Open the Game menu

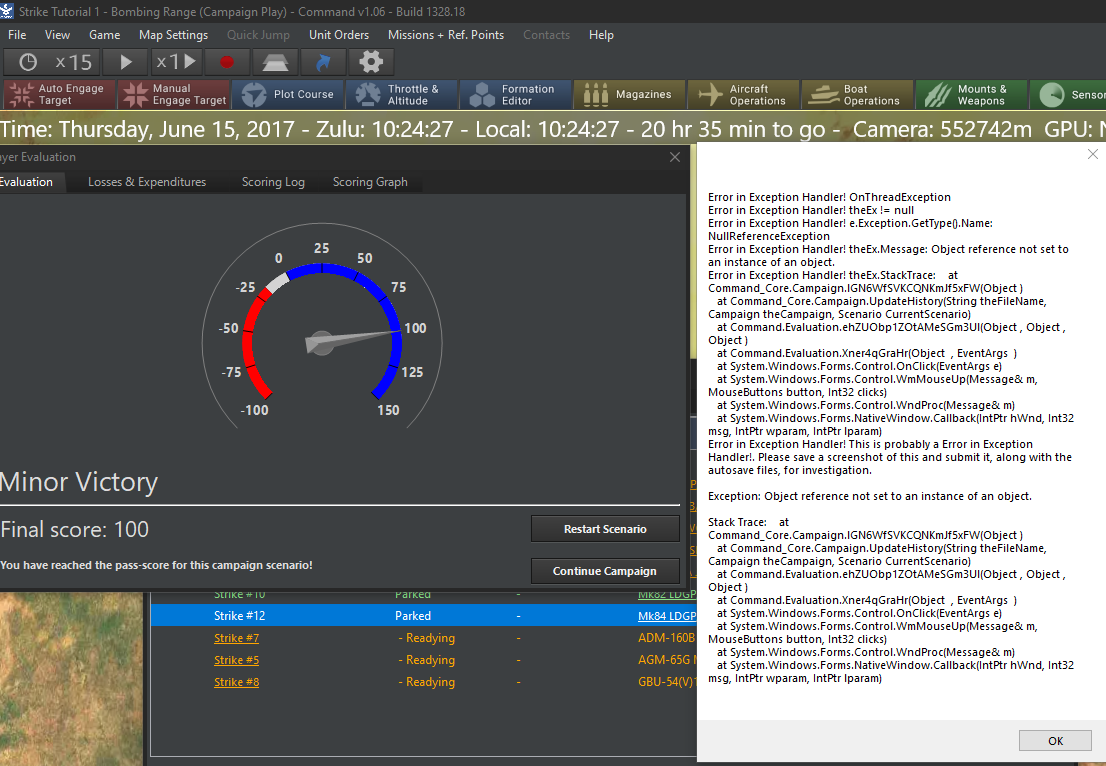click(104, 35)
